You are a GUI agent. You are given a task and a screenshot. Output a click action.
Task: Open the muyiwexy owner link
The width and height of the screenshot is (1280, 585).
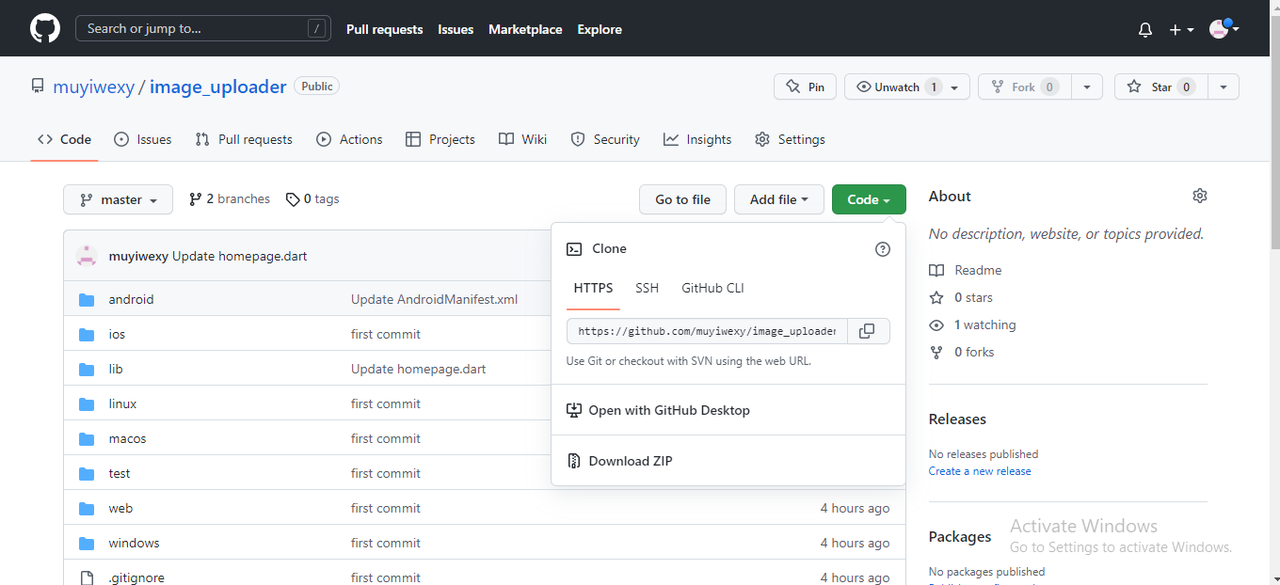point(93,87)
